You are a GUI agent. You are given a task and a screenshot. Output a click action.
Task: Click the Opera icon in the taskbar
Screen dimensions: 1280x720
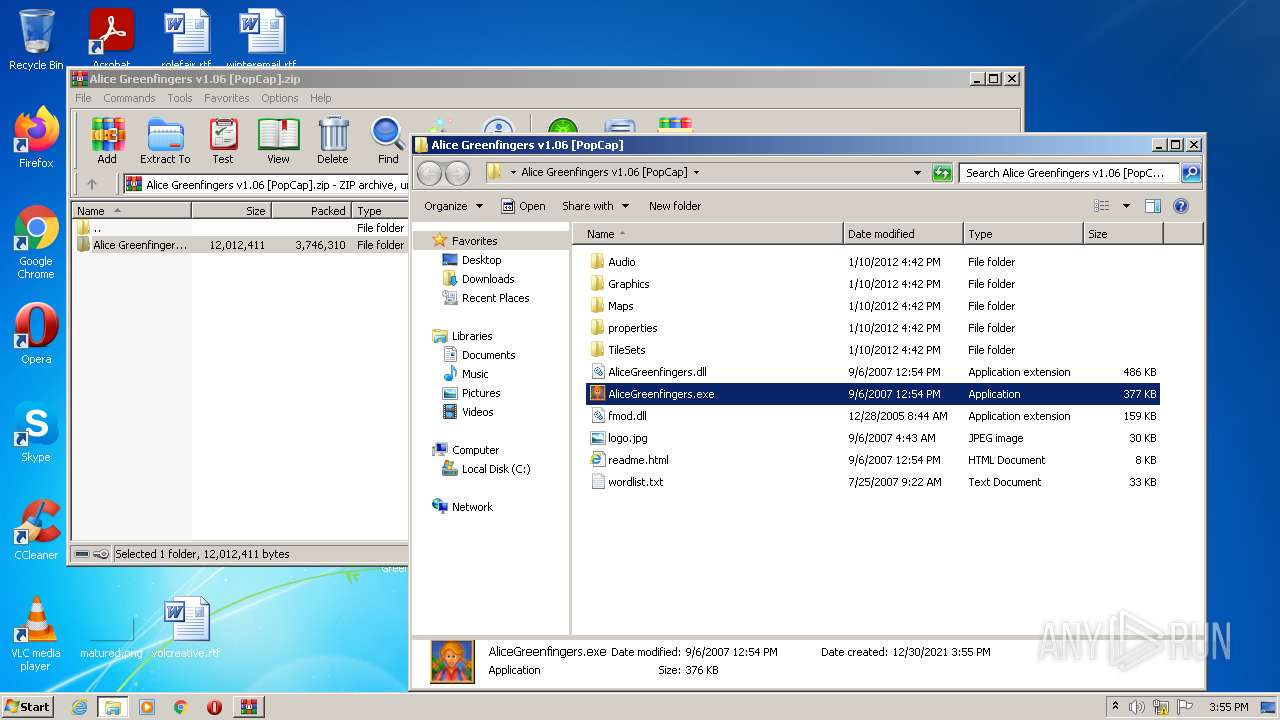214,707
